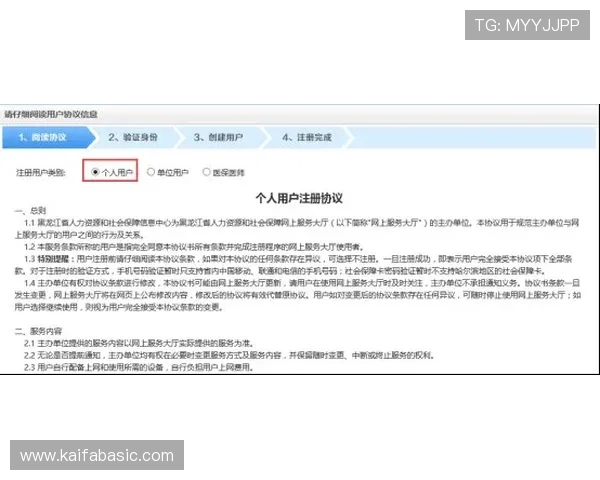The width and height of the screenshot is (600, 480).
Task: Click clause 2.3 about 用户自行配备上网
Action: click(x=139, y=367)
